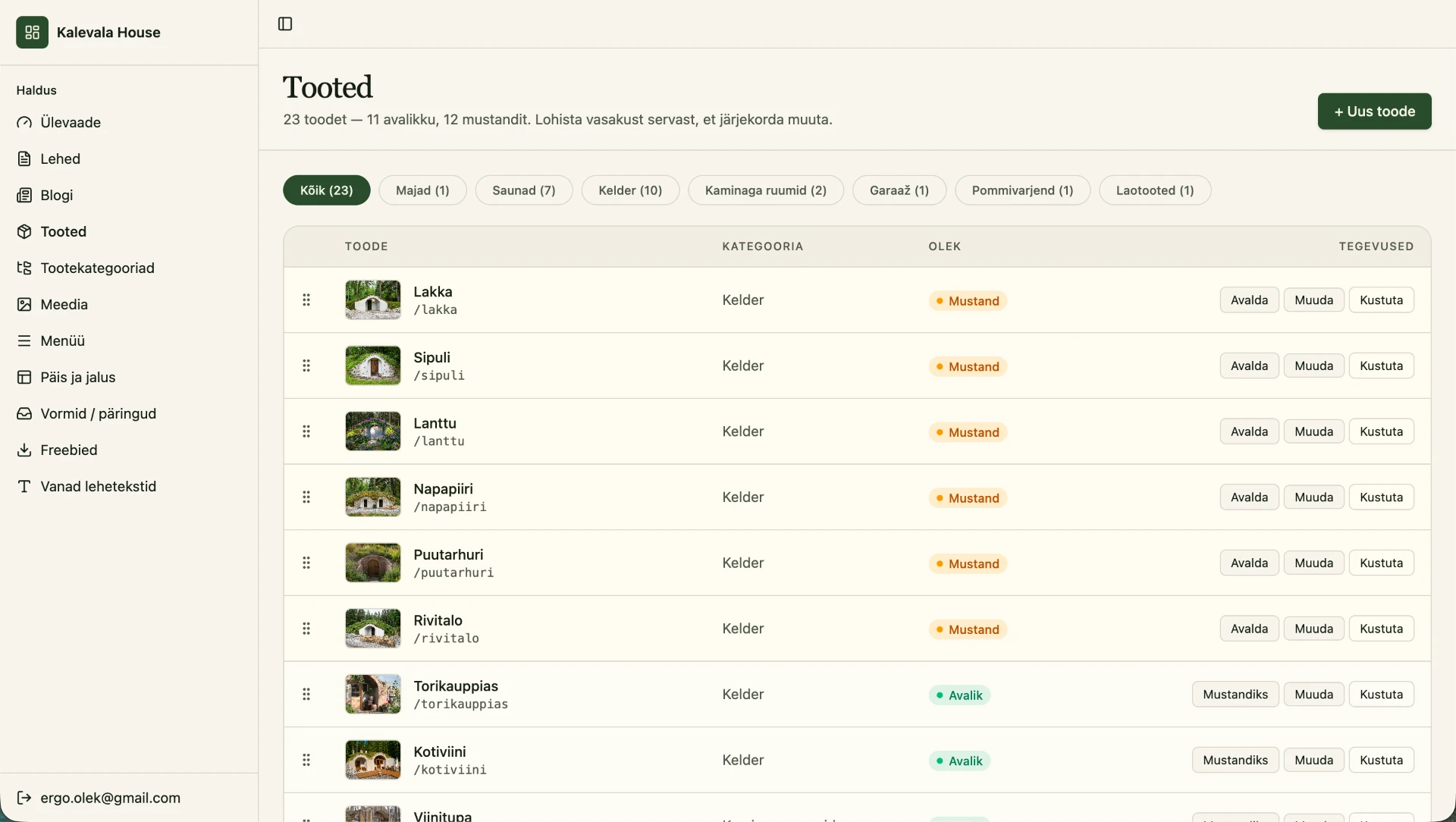1456x822 pixels.
Task: Delete Rivitalo with Kustuta button
Action: 1382,629
